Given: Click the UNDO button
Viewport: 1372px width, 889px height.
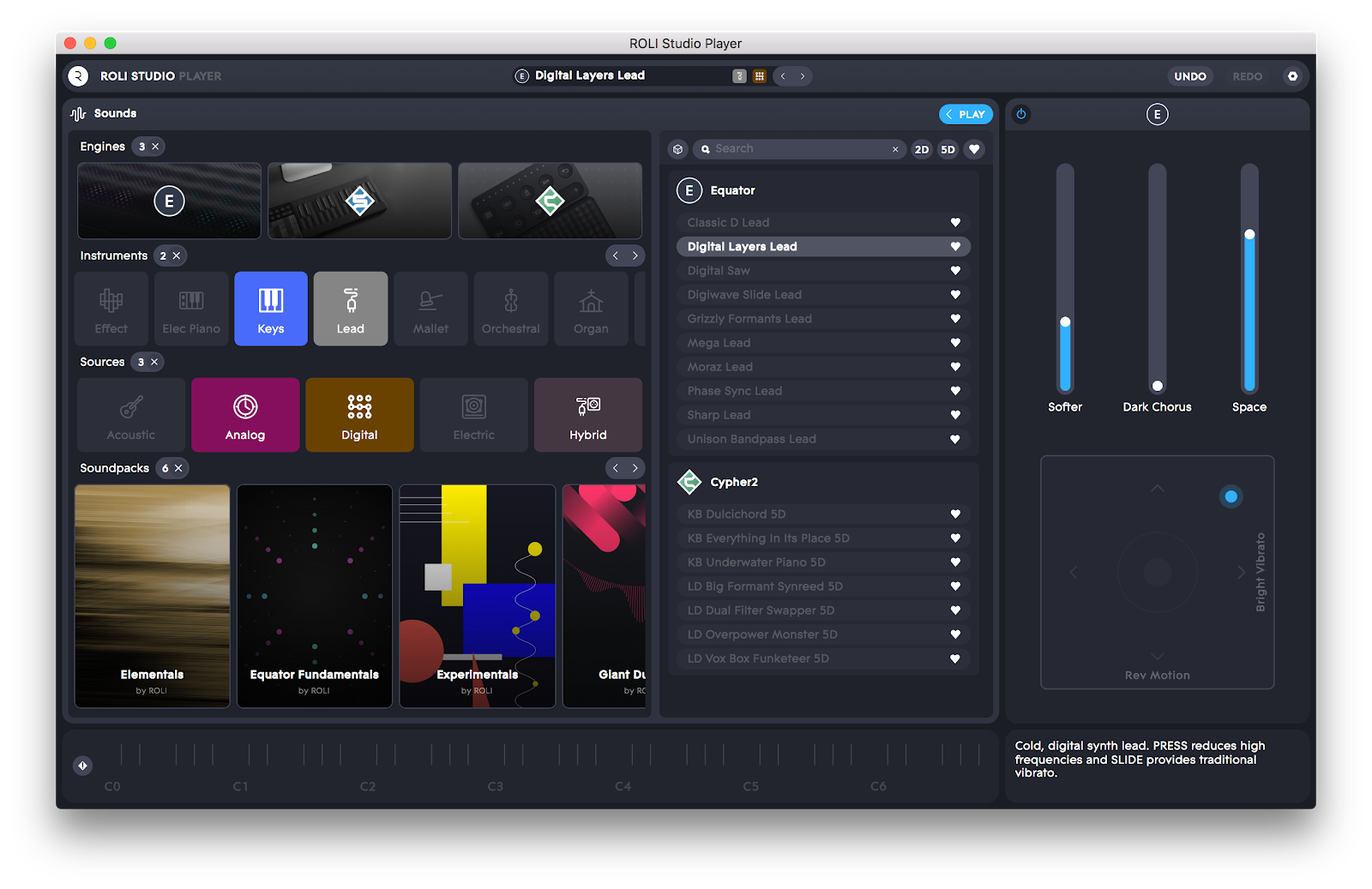Looking at the screenshot, I should point(1190,76).
